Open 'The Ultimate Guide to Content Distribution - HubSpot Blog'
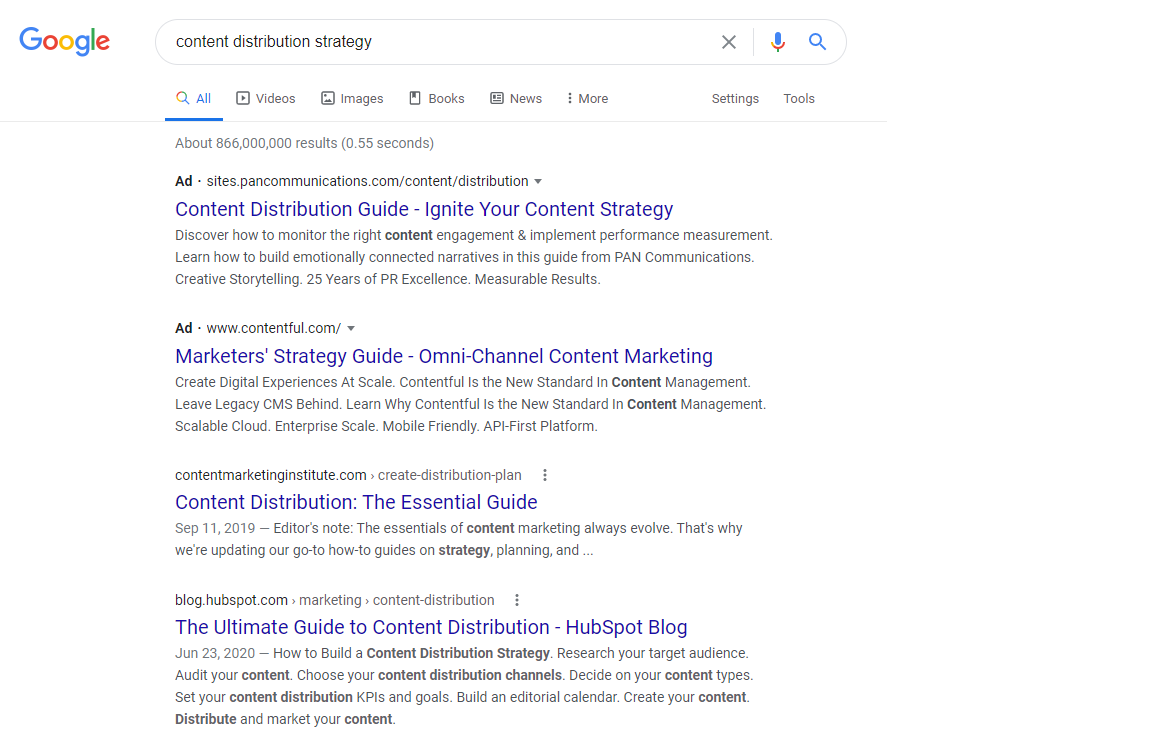1152x750 pixels. pyautogui.click(x=431, y=627)
